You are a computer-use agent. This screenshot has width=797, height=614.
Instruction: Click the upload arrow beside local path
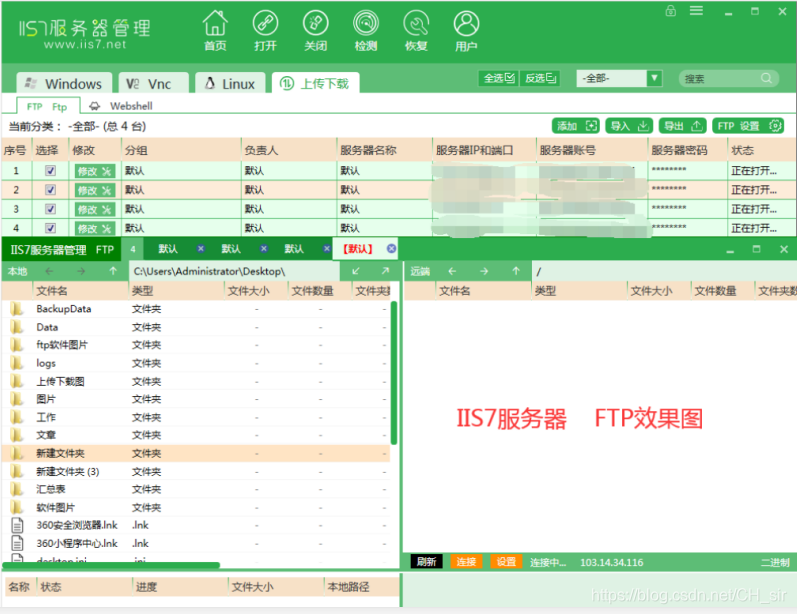(385, 271)
